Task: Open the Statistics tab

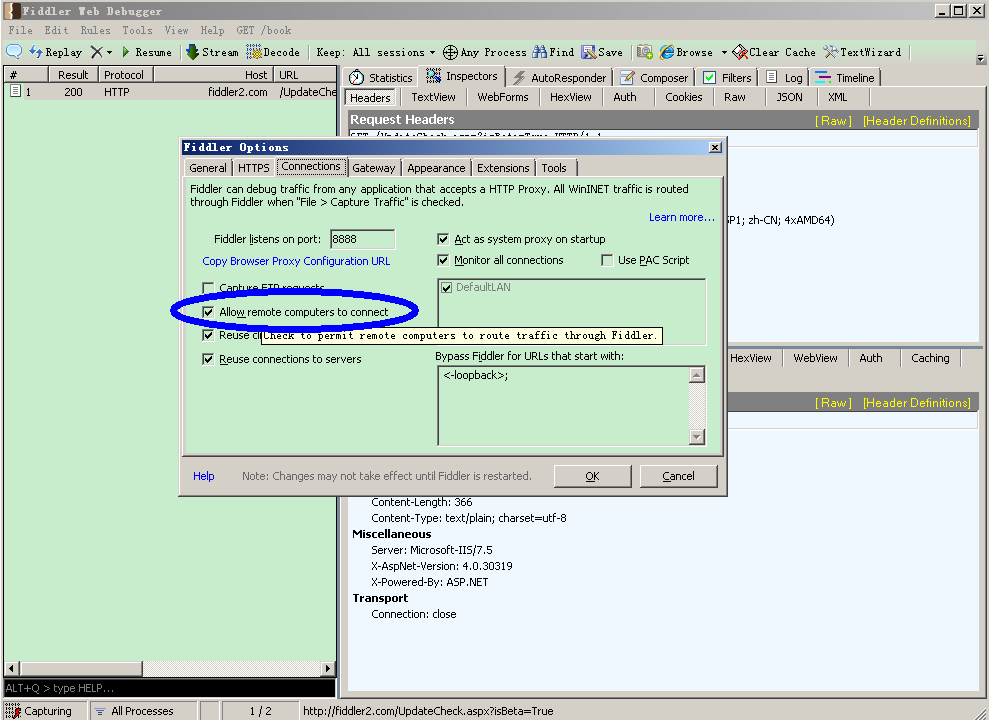Action: [x=380, y=78]
